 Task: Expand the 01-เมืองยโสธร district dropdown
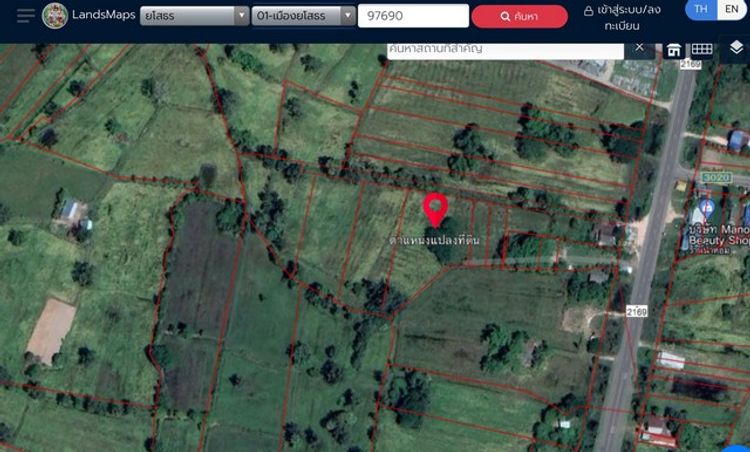point(303,16)
